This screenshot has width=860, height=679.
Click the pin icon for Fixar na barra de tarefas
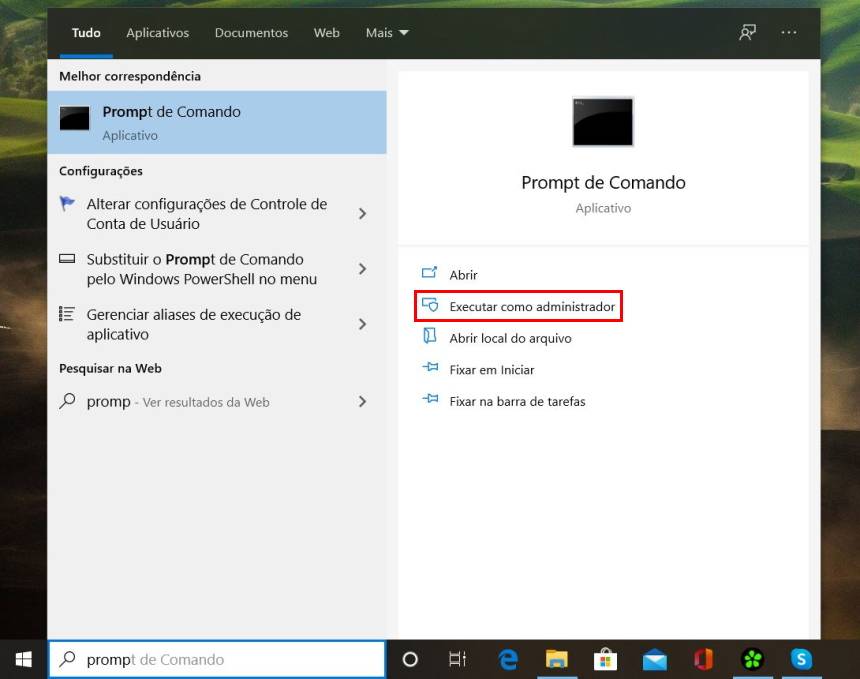[430, 399]
